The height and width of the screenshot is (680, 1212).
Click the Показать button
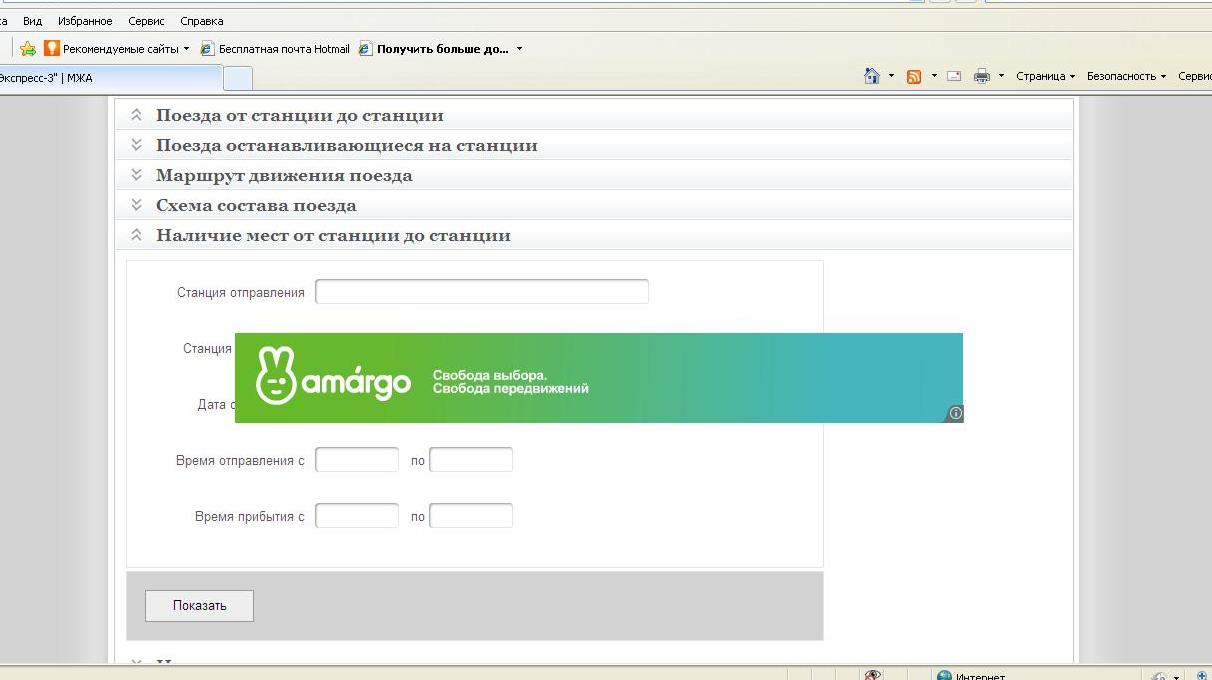point(199,606)
